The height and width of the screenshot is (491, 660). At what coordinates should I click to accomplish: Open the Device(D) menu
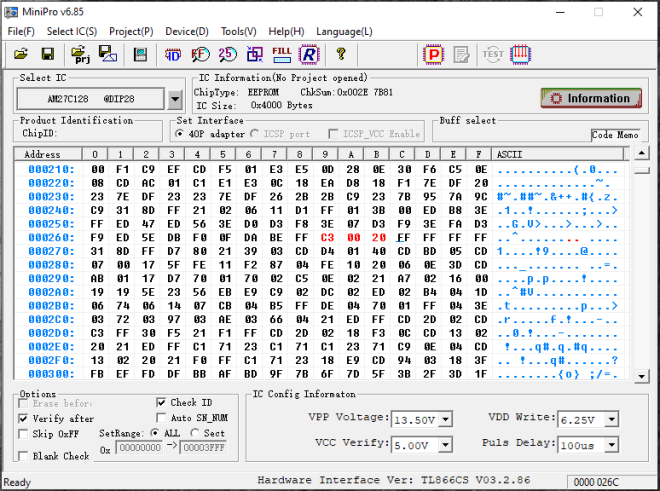(x=187, y=32)
